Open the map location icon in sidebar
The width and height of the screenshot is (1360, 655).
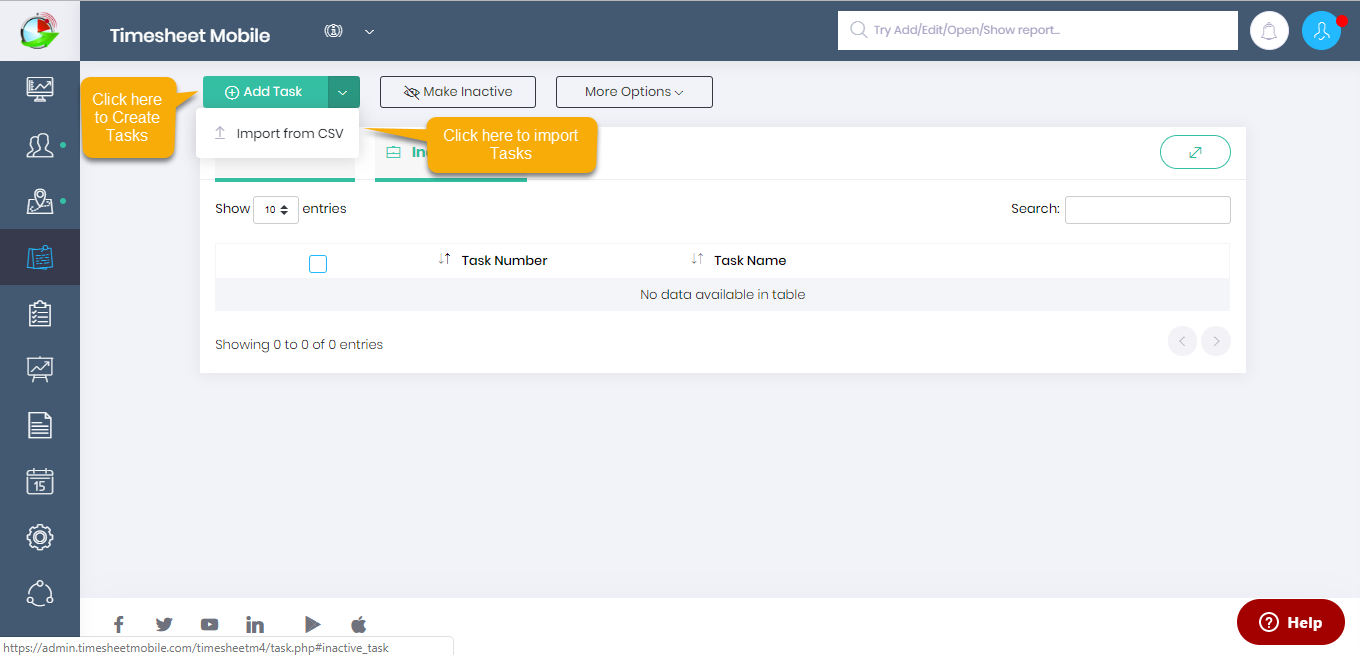[40, 202]
